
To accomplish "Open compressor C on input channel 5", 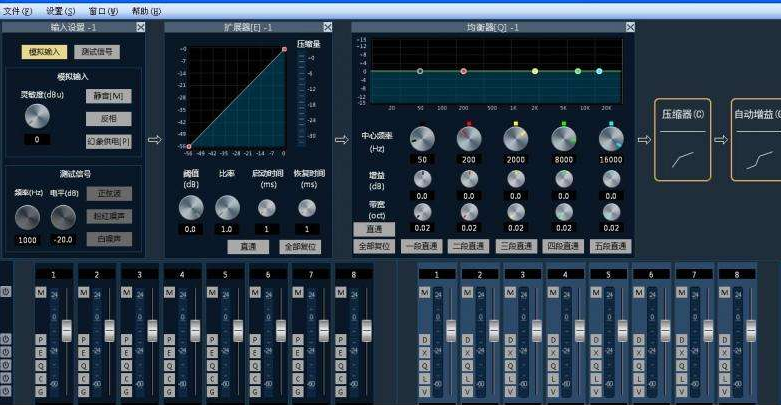I will [212, 379].
